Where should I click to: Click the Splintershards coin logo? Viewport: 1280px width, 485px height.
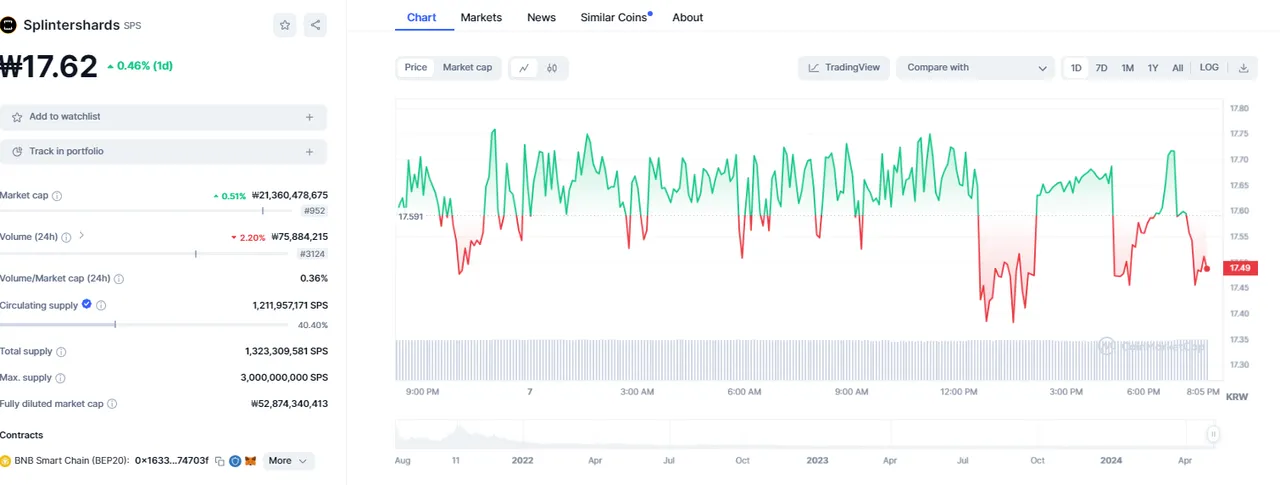click(9, 25)
